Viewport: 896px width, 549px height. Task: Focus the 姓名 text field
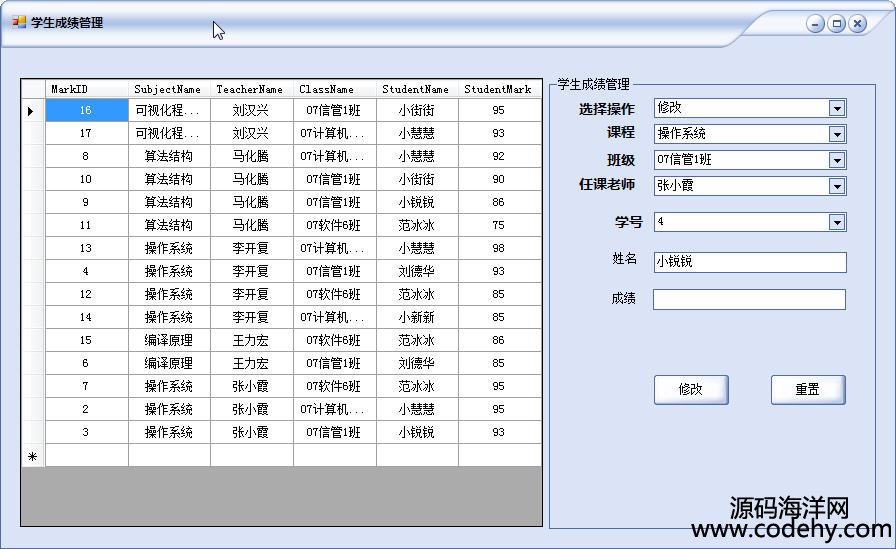point(749,262)
